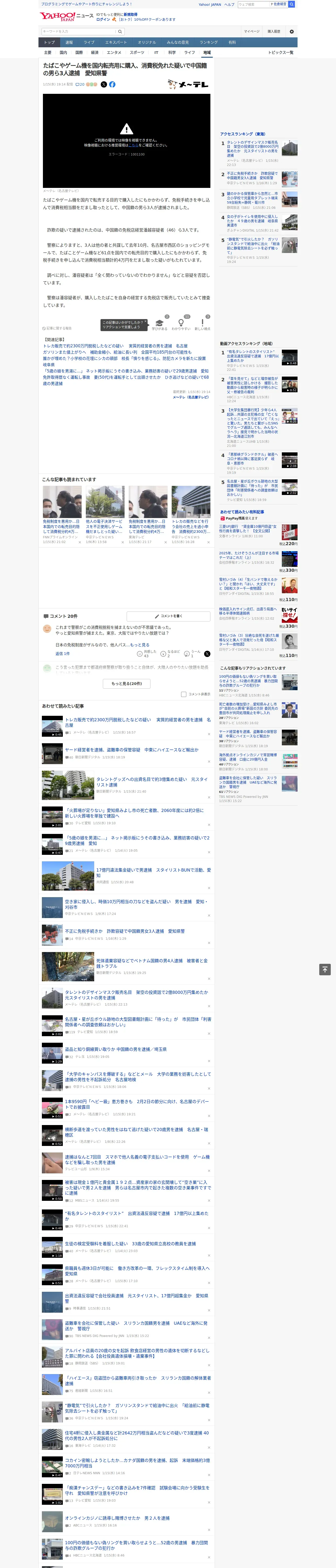Open the 有料 navigation tab
The image size is (336, 1568).
point(232,43)
